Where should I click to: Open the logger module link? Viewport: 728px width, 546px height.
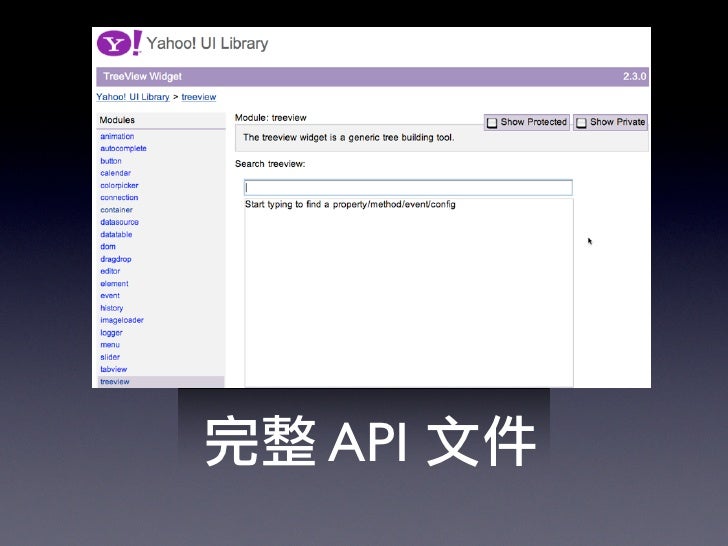[111, 333]
